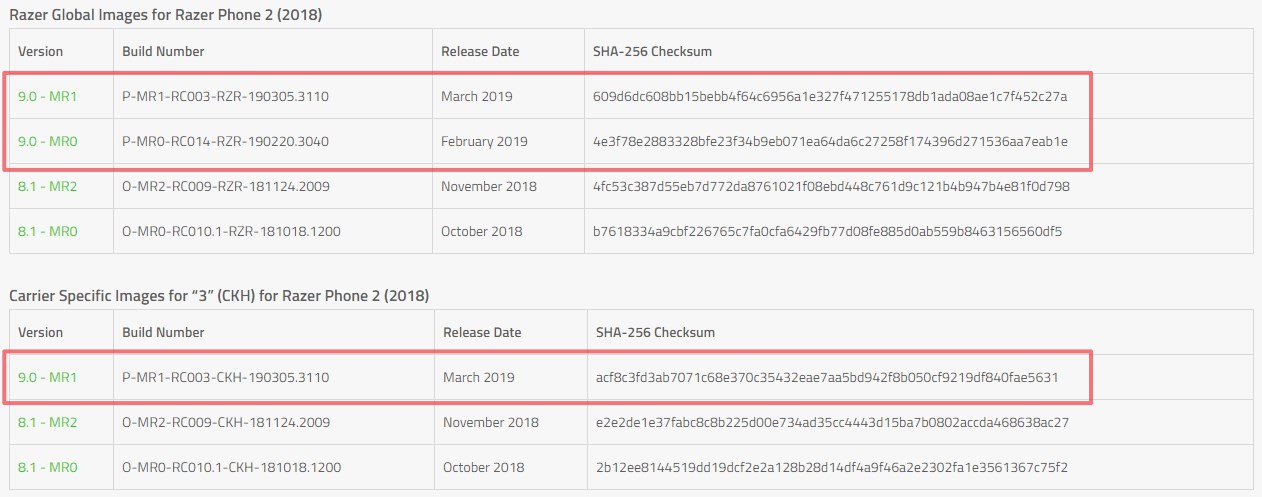Image resolution: width=1262 pixels, height=497 pixels.
Task: Click build number P-MR1-RC003-CKH-190305.3110
Action: tap(226, 378)
